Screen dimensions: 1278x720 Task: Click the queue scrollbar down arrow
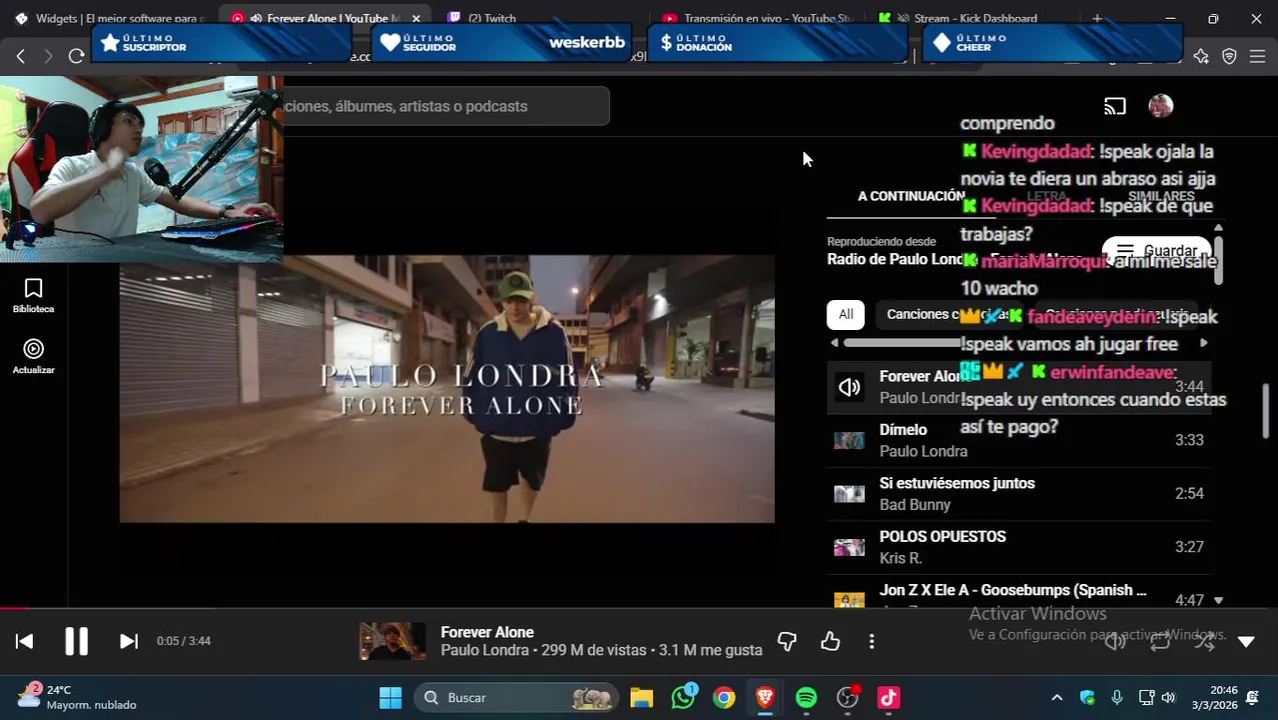[x=1218, y=600]
